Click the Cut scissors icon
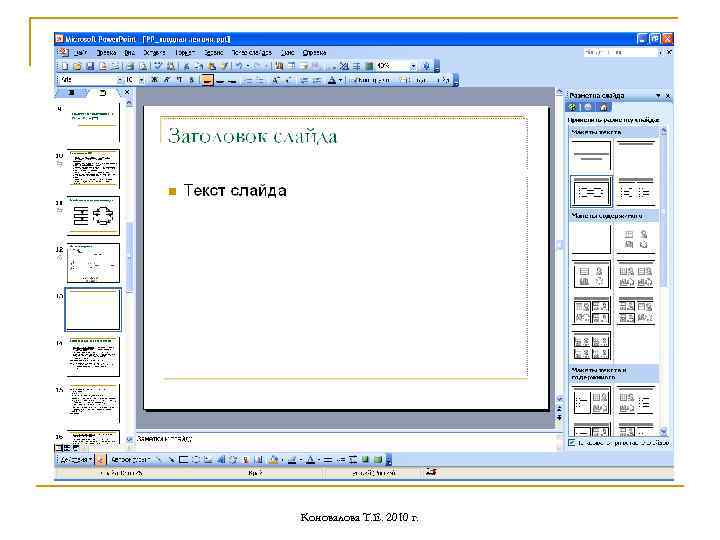This screenshot has height=540, width=720. click(186, 66)
